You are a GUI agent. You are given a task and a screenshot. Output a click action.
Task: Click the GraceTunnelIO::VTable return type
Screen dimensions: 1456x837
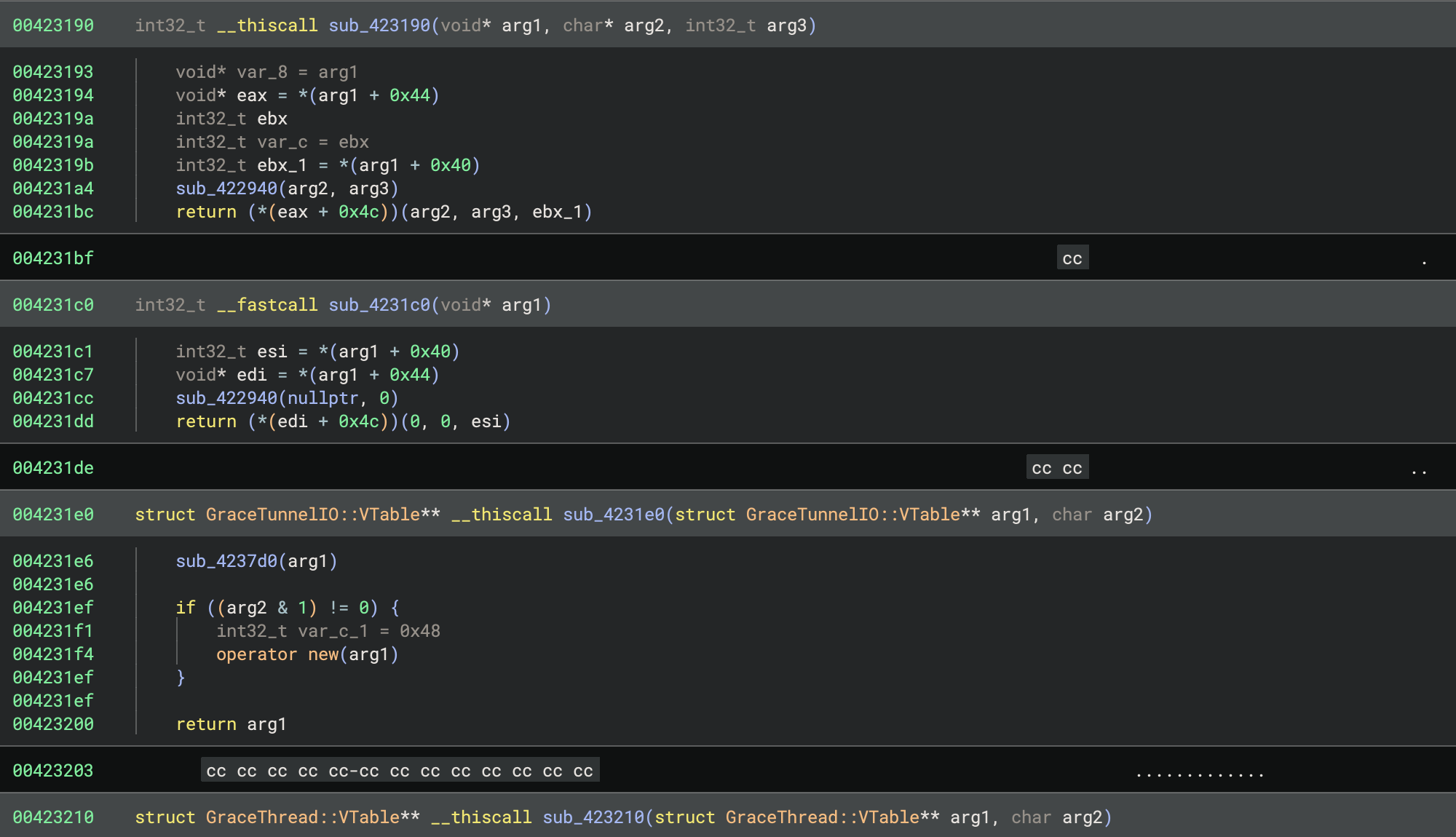click(x=312, y=515)
